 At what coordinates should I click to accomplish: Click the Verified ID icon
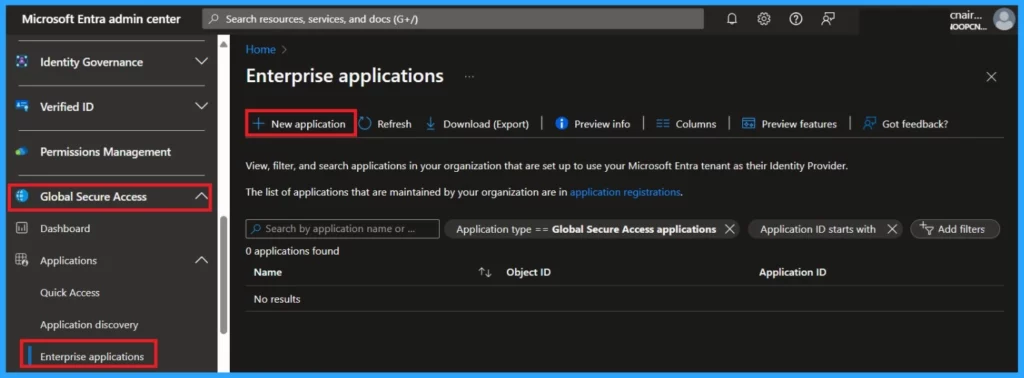tap(22, 106)
